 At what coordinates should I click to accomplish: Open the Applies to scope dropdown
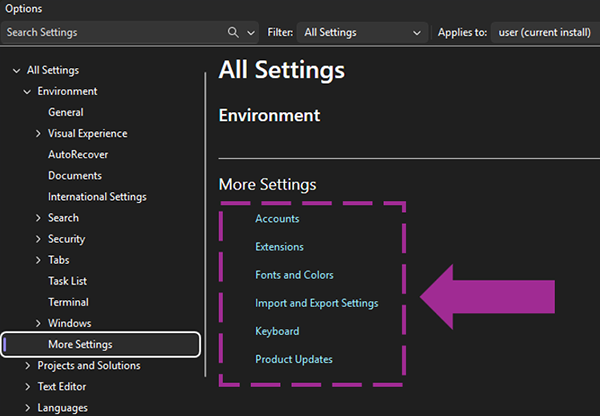(x=546, y=32)
